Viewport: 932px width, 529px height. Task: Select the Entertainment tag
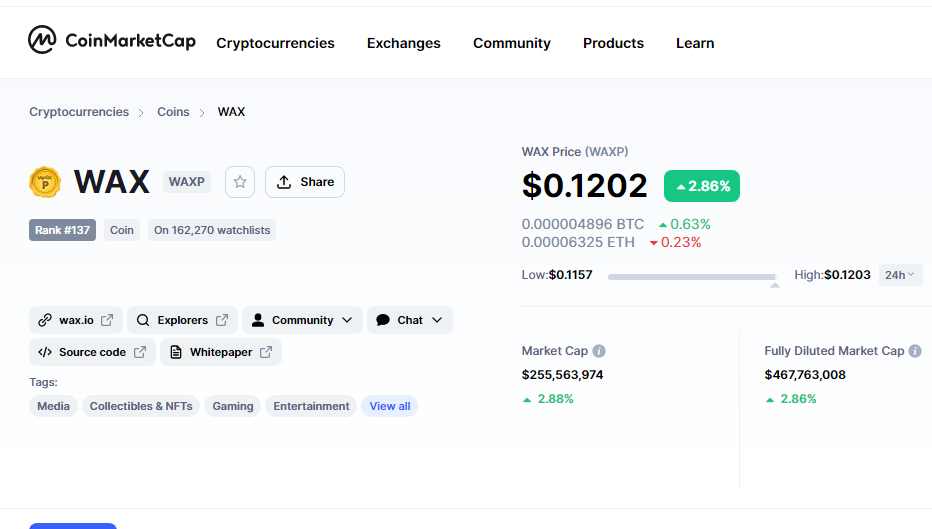pyautogui.click(x=311, y=406)
